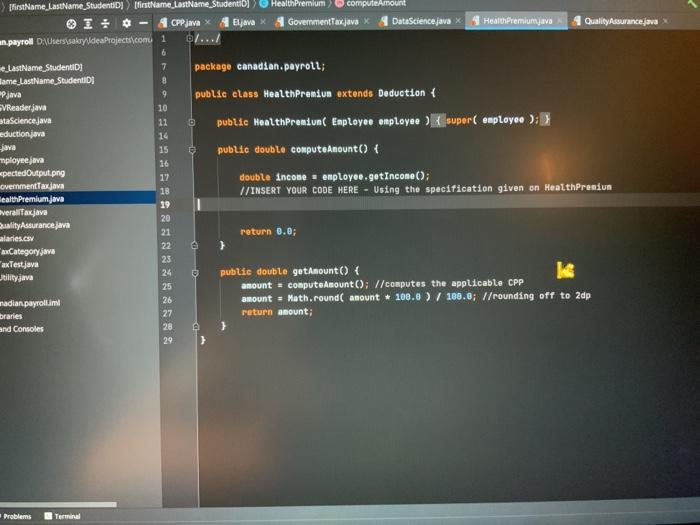The width and height of the screenshot is (700, 525).
Task: Open CSVReader.java in project tree
Action: (x=23, y=107)
